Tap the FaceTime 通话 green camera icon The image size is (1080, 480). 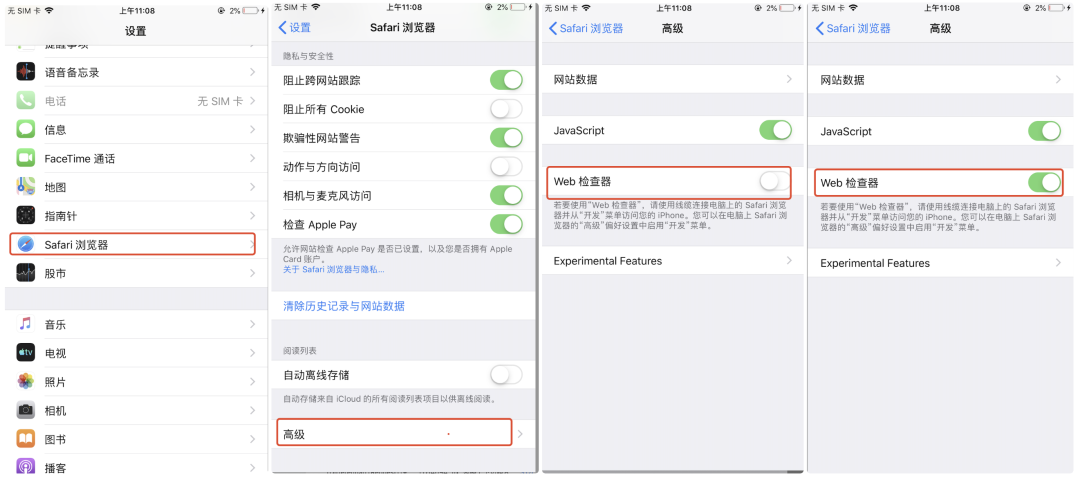(x=26, y=158)
